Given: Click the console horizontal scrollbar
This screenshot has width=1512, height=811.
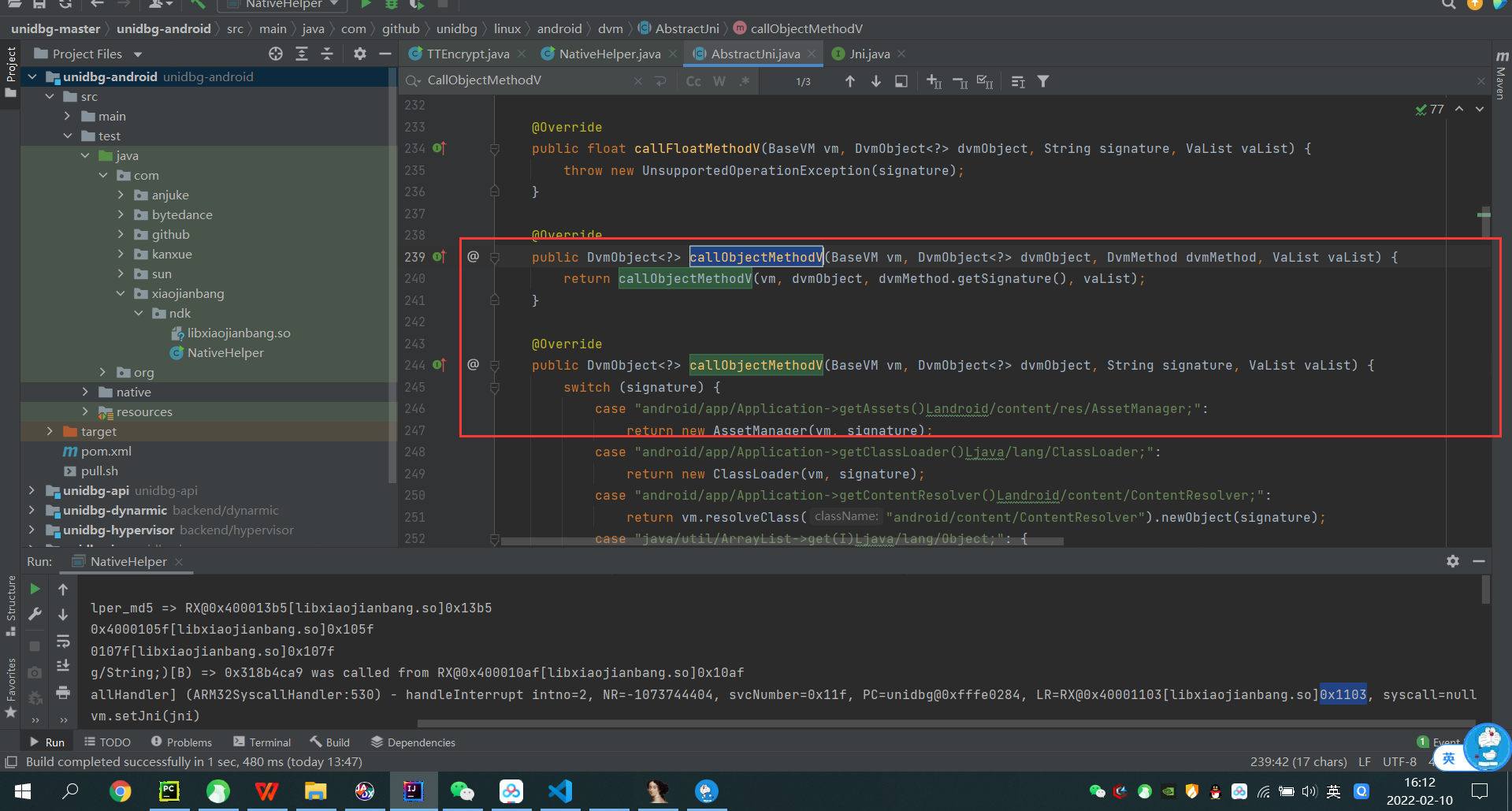Looking at the screenshot, I should [945, 724].
